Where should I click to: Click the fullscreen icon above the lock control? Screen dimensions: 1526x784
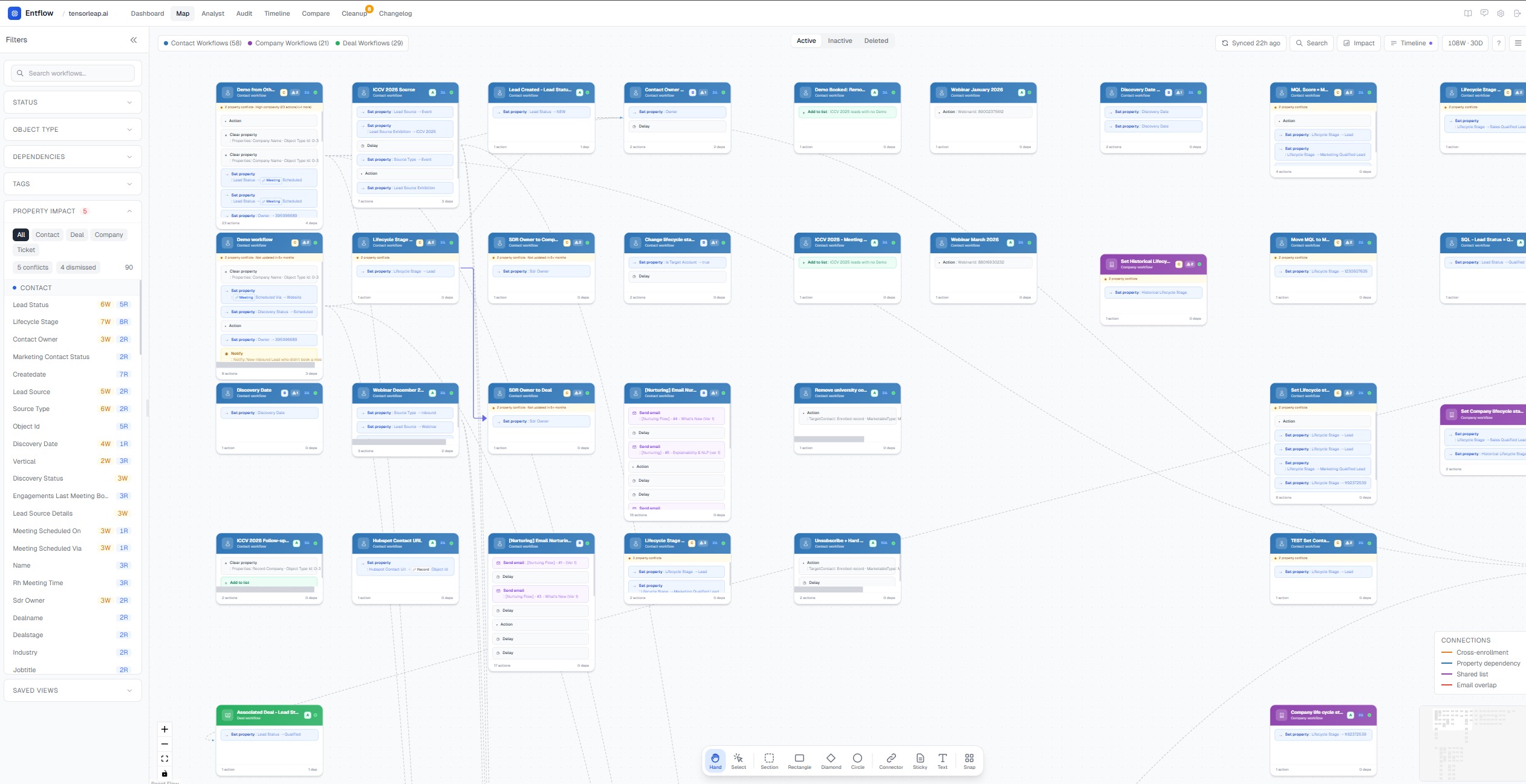coord(164,758)
